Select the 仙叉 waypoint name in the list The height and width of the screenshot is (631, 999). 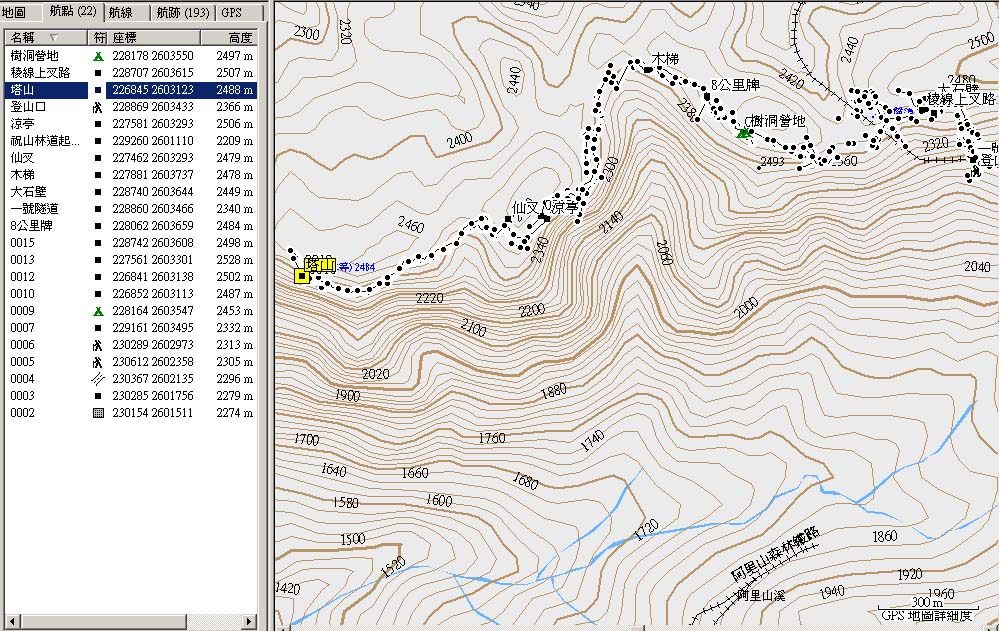click(x=22, y=158)
